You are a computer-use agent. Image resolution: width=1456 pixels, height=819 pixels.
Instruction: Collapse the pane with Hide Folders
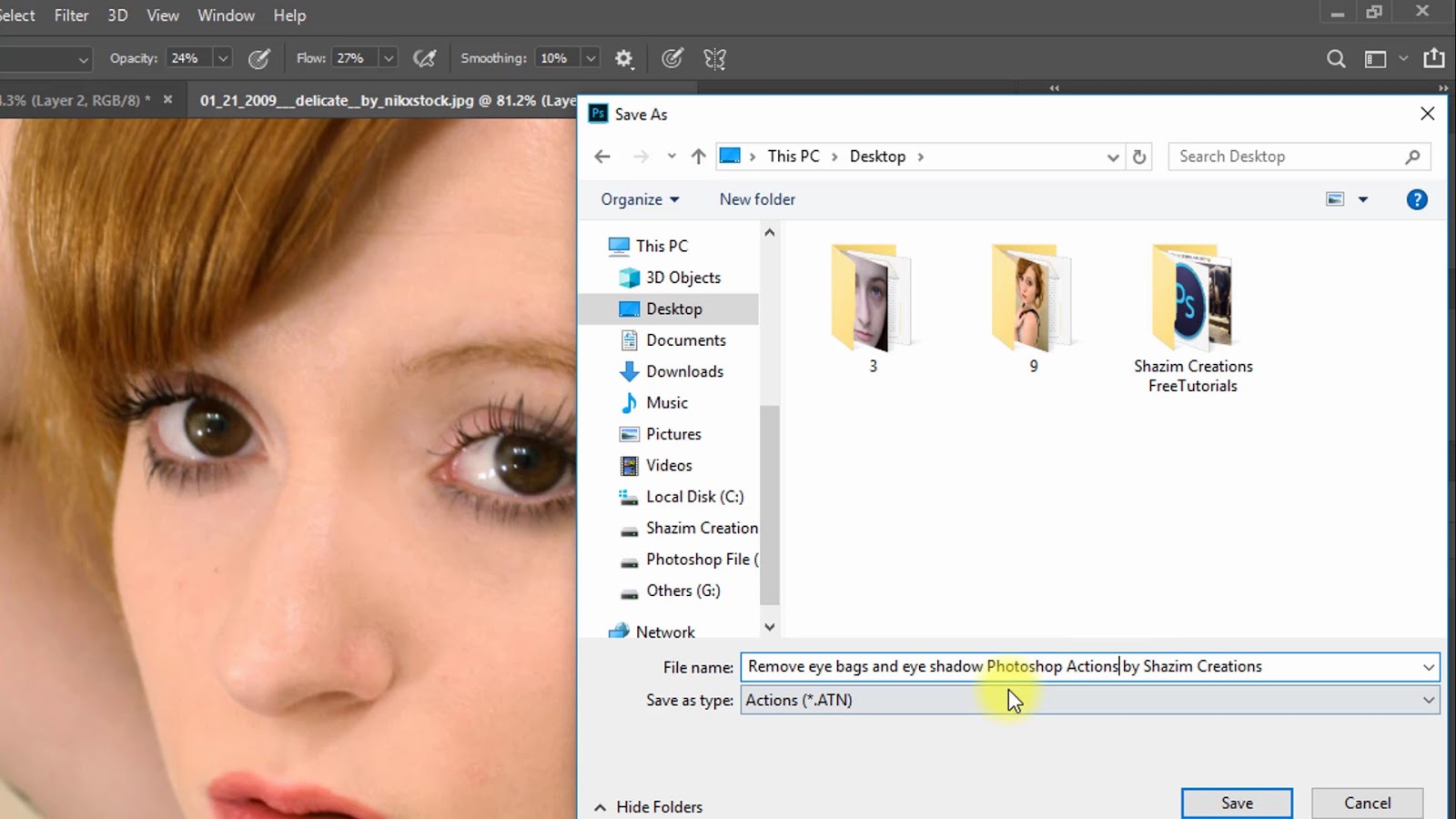[x=649, y=807]
